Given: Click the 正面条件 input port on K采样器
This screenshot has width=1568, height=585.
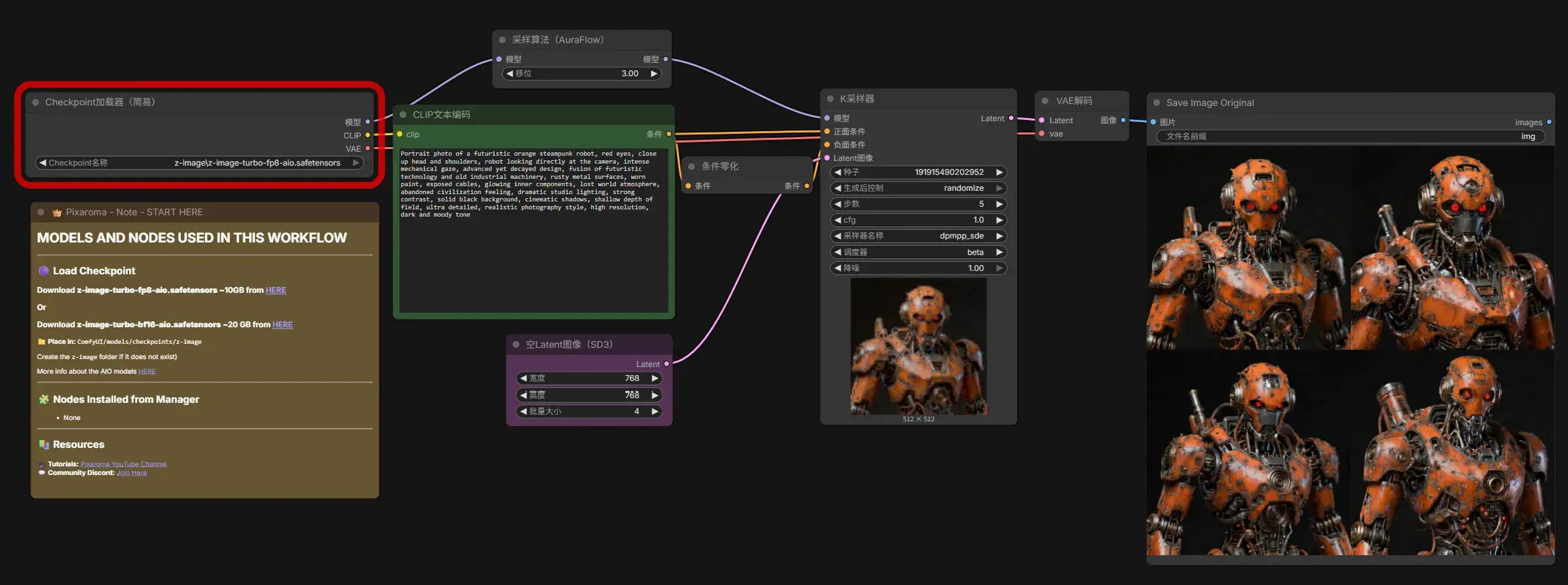Looking at the screenshot, I should [x=827, y=131].
